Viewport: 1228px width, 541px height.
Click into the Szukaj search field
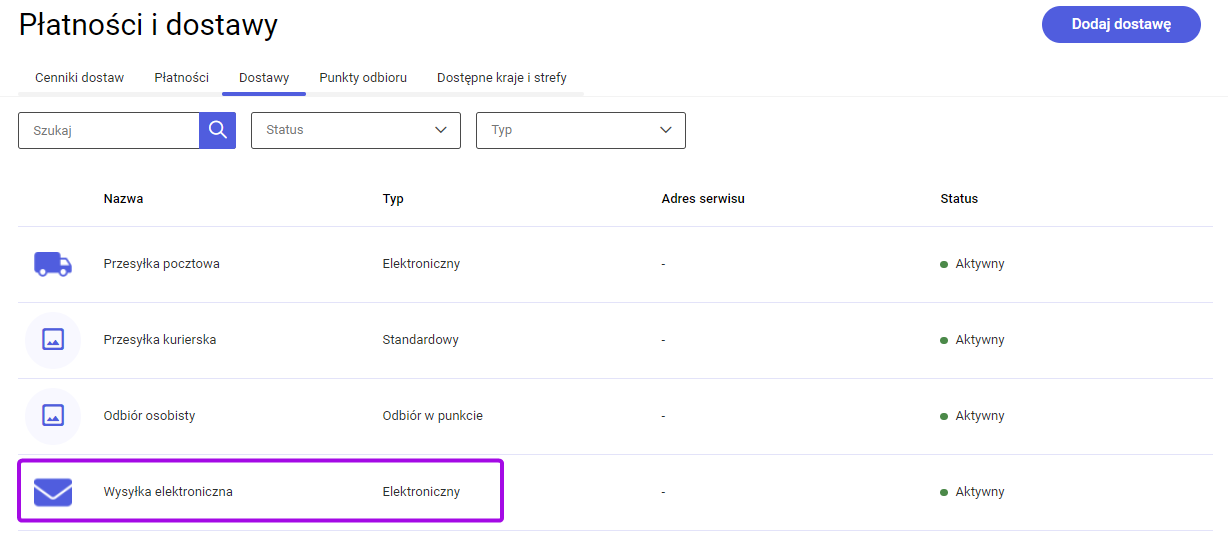click(109, 130)
